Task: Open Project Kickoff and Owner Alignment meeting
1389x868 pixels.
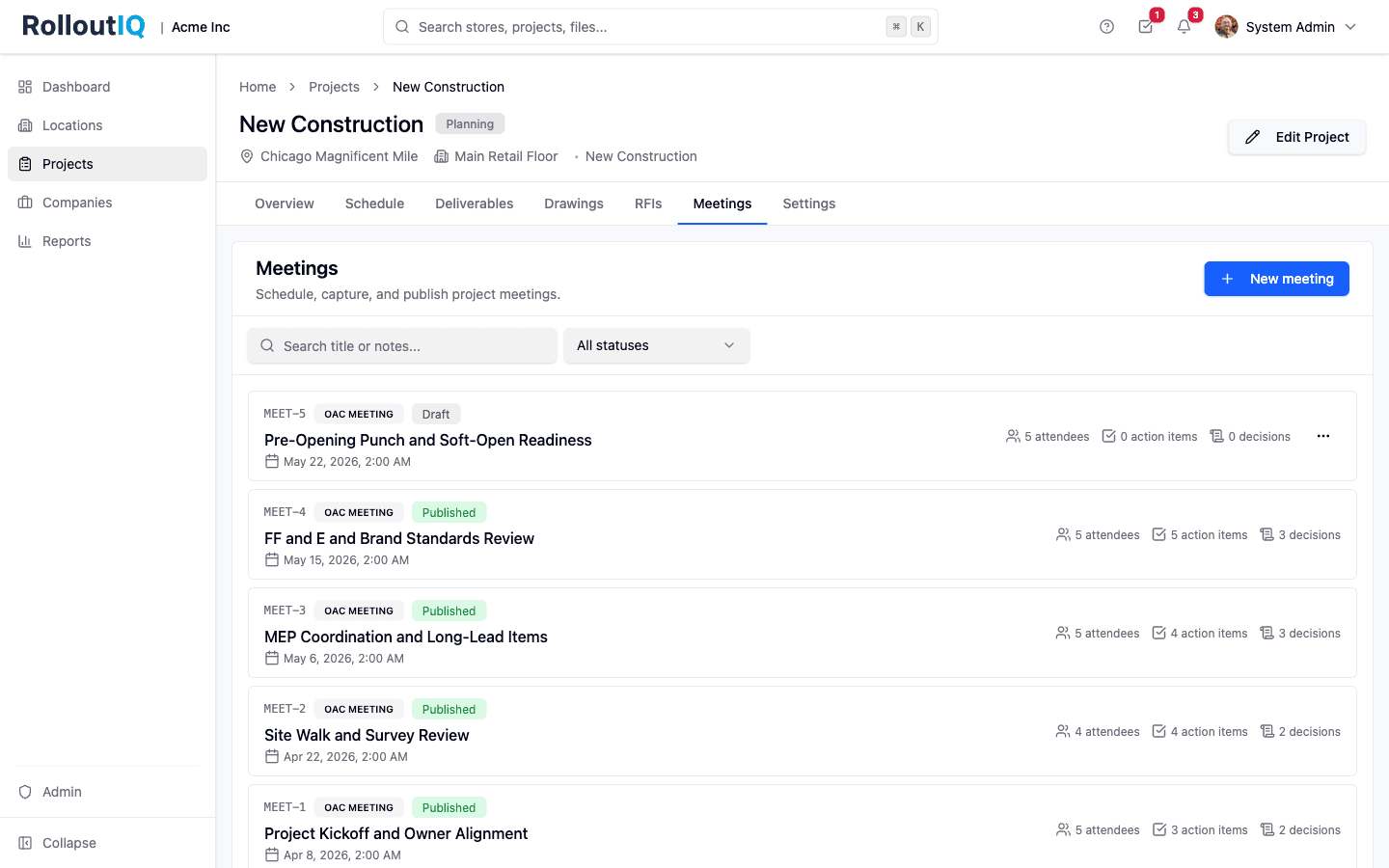Action: [395, 833]
